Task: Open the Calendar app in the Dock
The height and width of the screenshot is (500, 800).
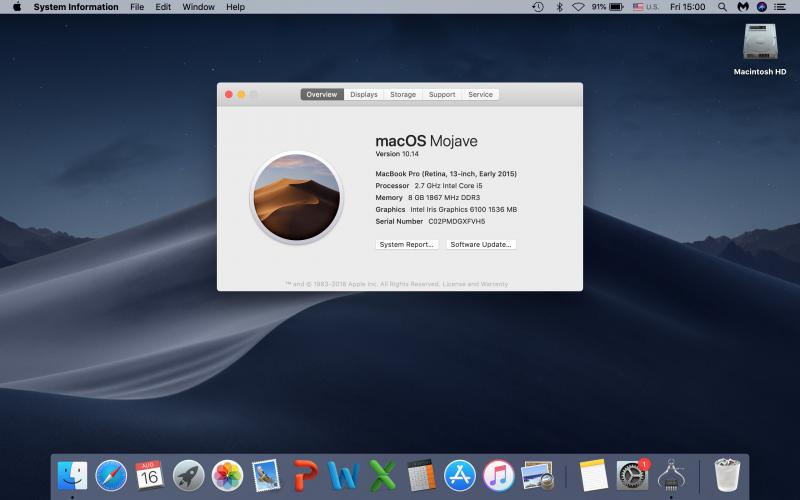Action: 149,475
